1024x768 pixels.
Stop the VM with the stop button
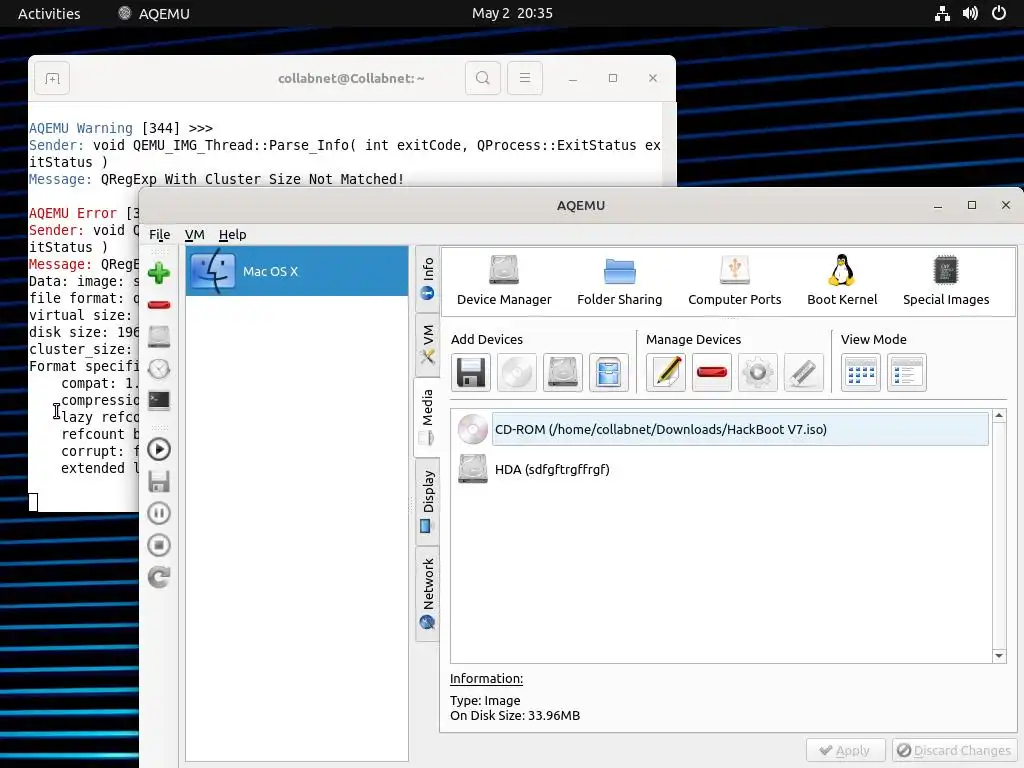tap(159, 545)
